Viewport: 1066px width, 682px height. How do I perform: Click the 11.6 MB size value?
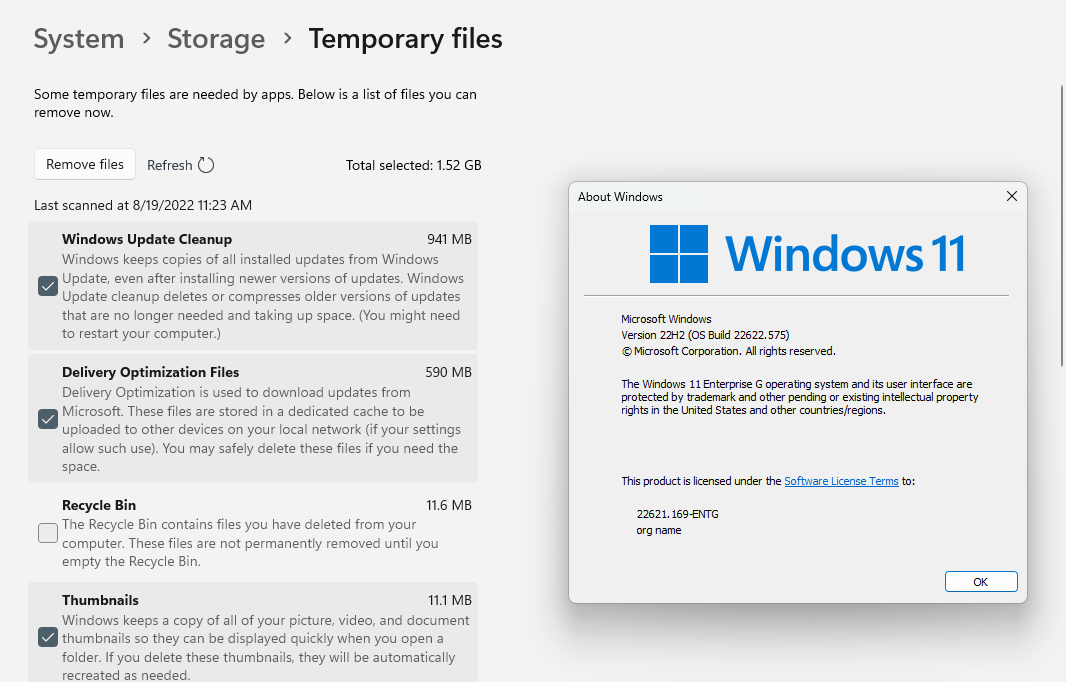[x=449, y=505]
